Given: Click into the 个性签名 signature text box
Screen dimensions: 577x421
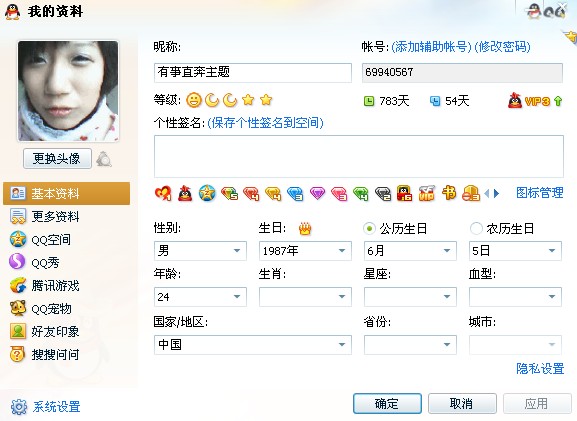Looking at the screenshot, I should (x=359, y=157).
